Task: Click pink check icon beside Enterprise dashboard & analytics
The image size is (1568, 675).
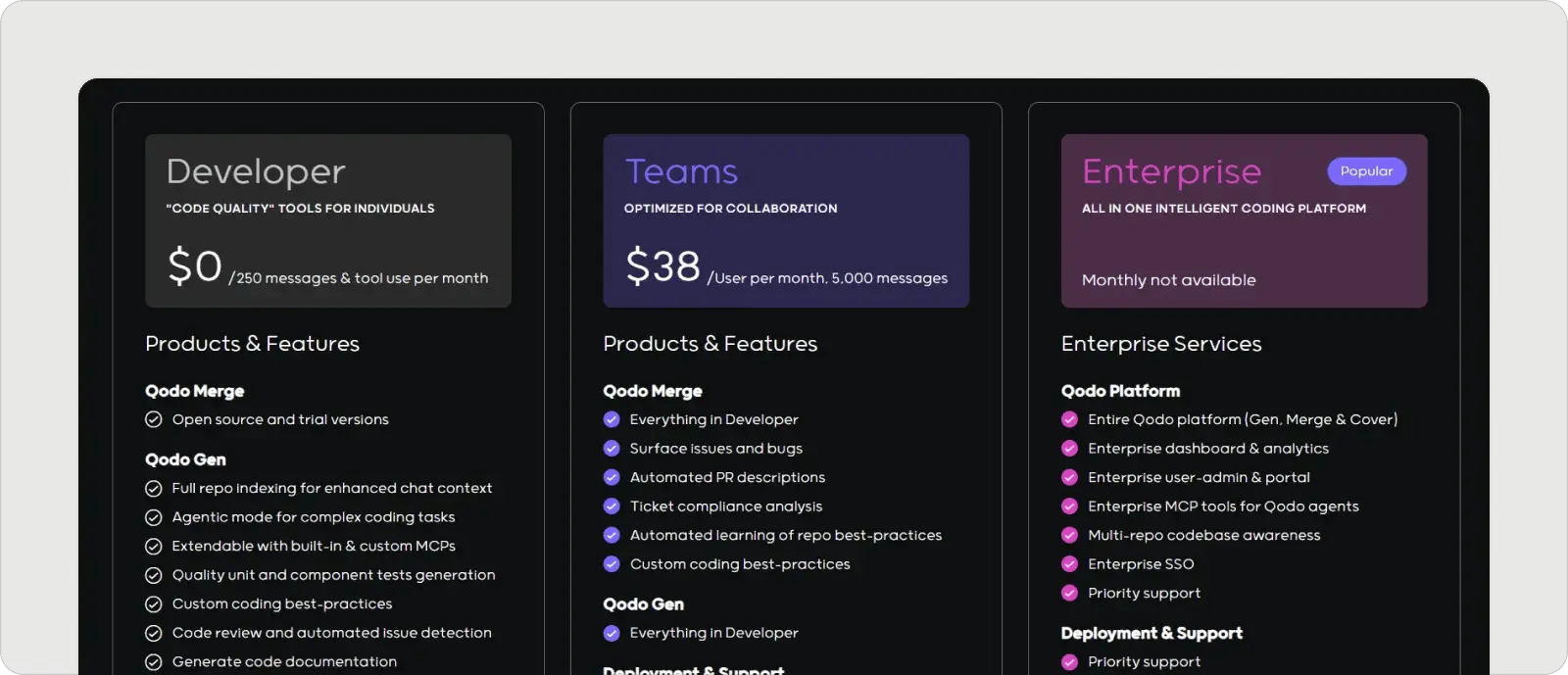Action: tap(1069, 449)
